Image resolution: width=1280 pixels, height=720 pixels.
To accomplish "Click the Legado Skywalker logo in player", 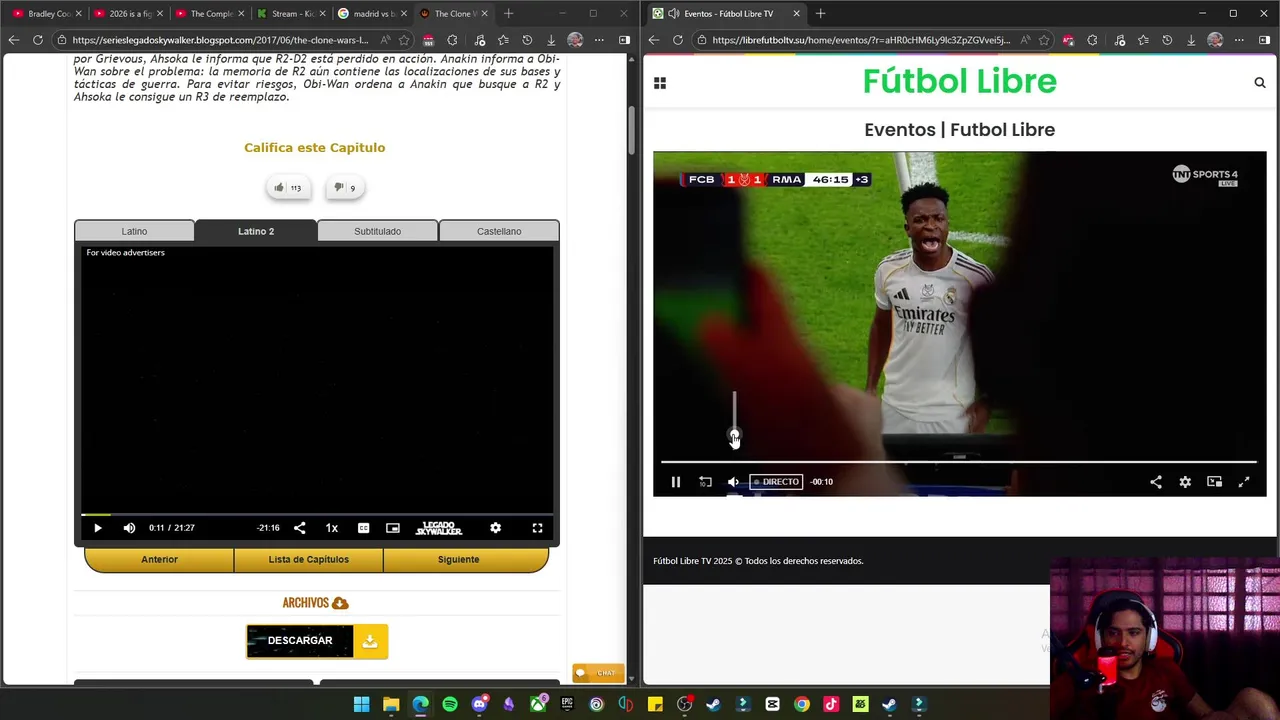I will tap(439, 528).
